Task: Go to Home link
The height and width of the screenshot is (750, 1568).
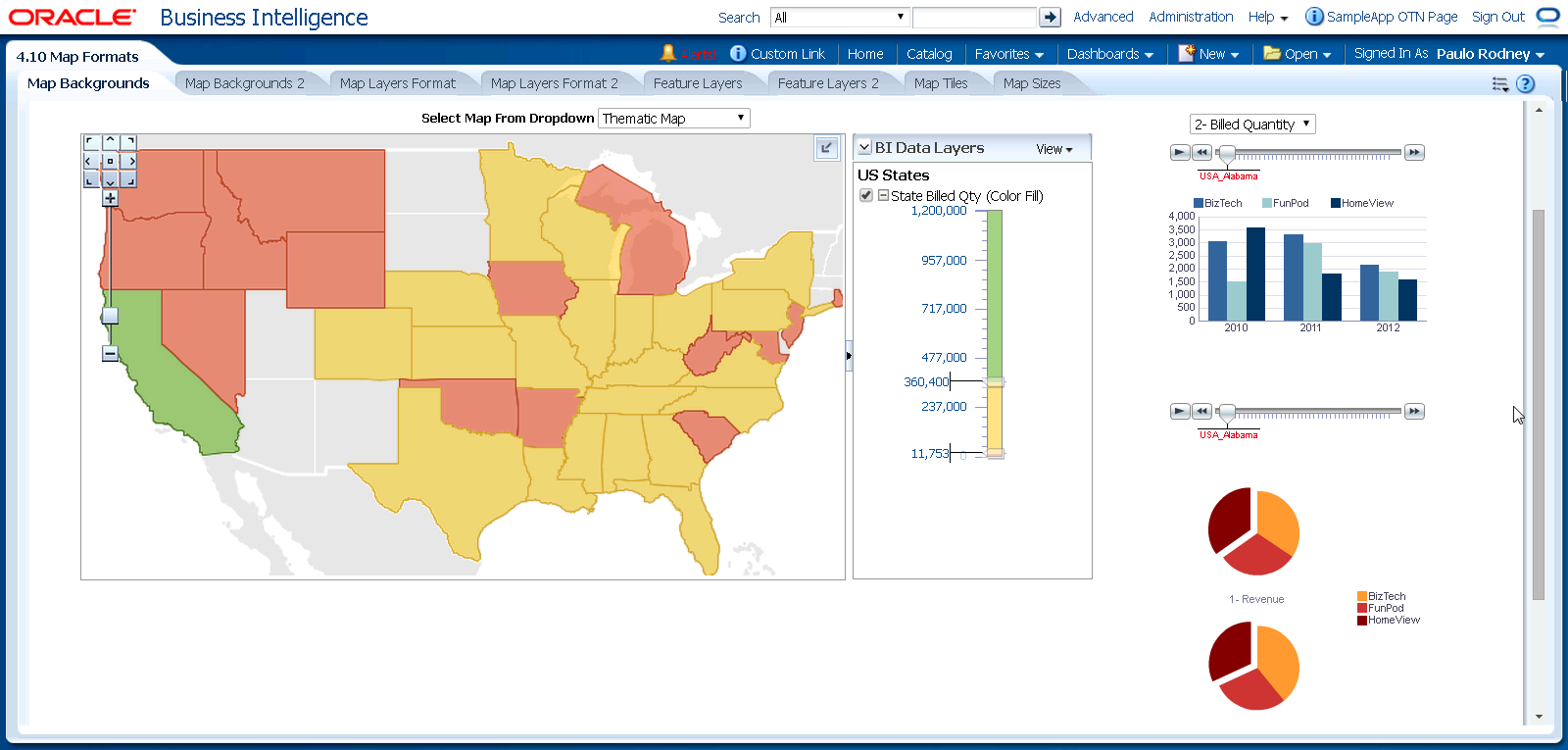Action: 865,54
